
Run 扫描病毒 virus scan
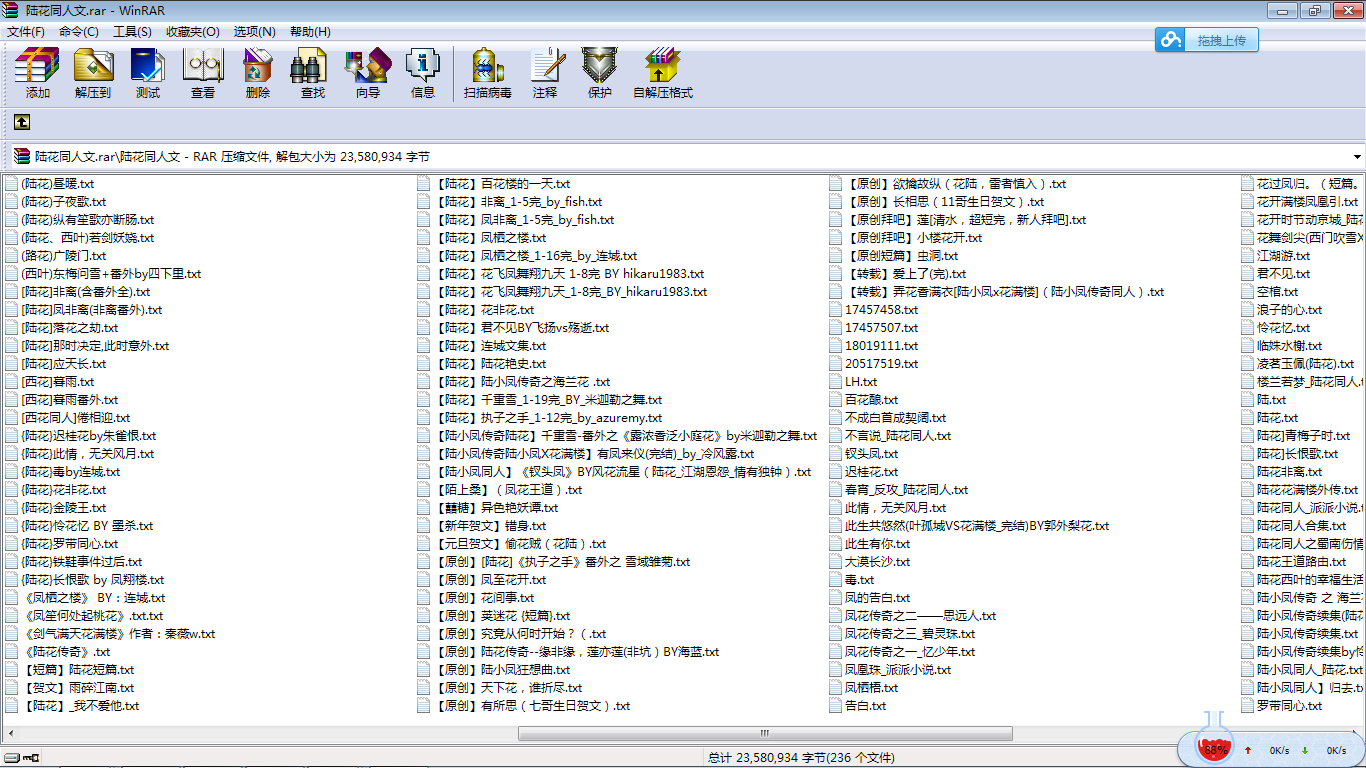(x=488, y=73)
